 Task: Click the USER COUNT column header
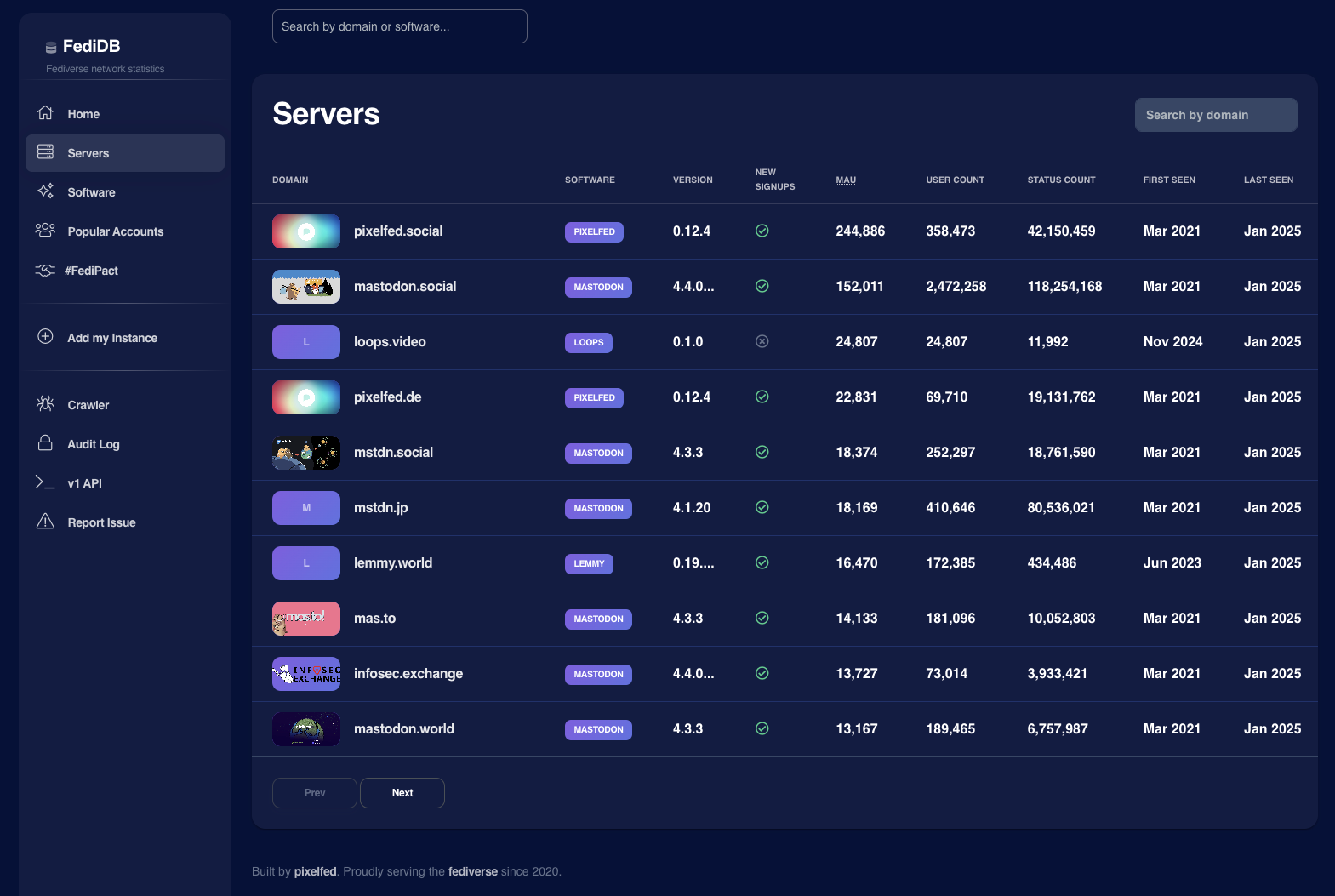[x=955, y=180]
